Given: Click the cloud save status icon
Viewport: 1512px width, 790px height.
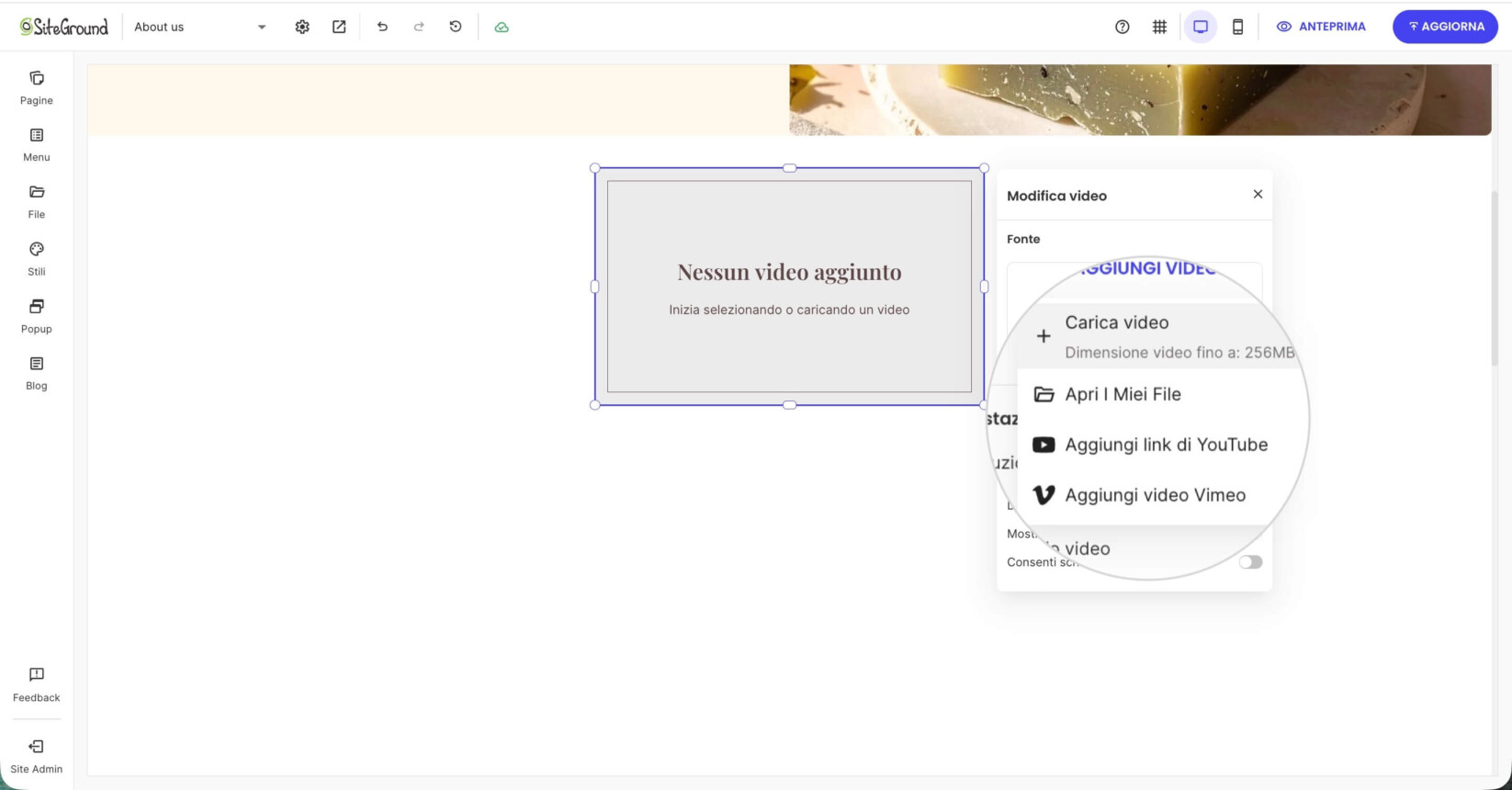Looking at the screenshot, I should click(502, 27).
